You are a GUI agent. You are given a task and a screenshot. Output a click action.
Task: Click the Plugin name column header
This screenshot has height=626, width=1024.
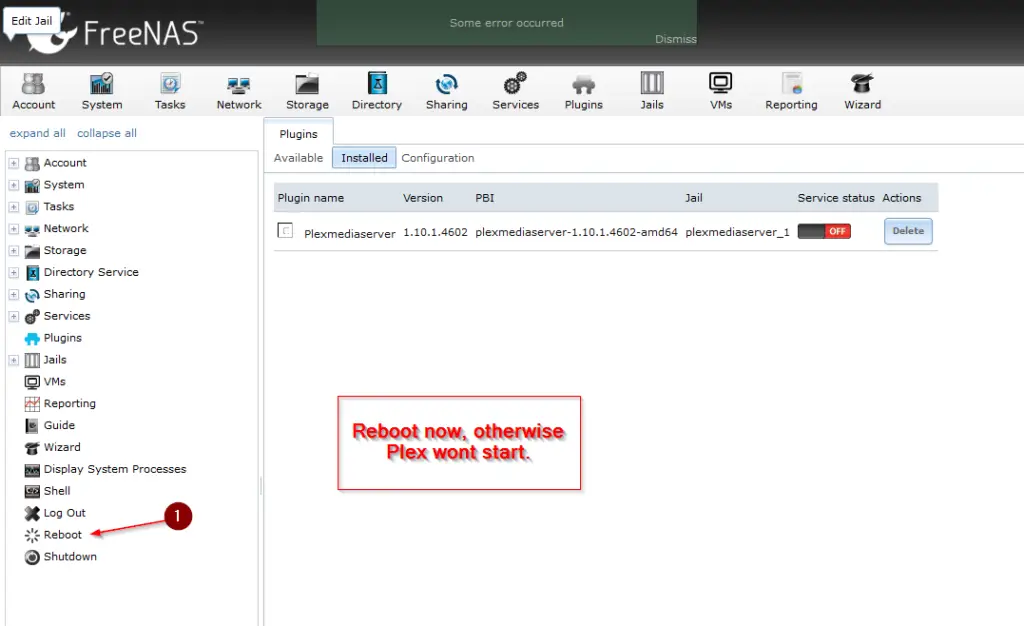click(311, 198)
